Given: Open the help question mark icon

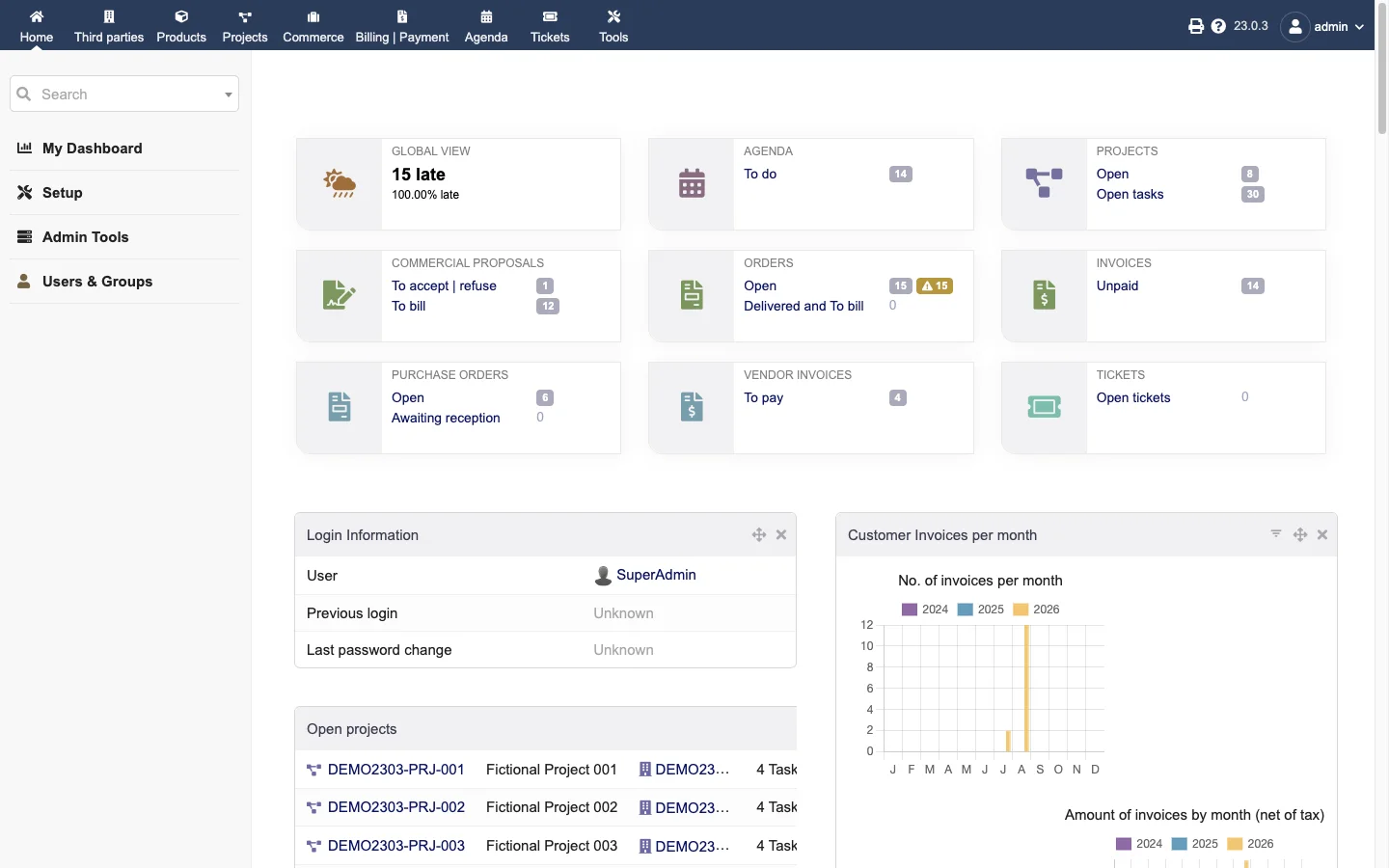Looking at the screenshot, I should point(1218,26).
